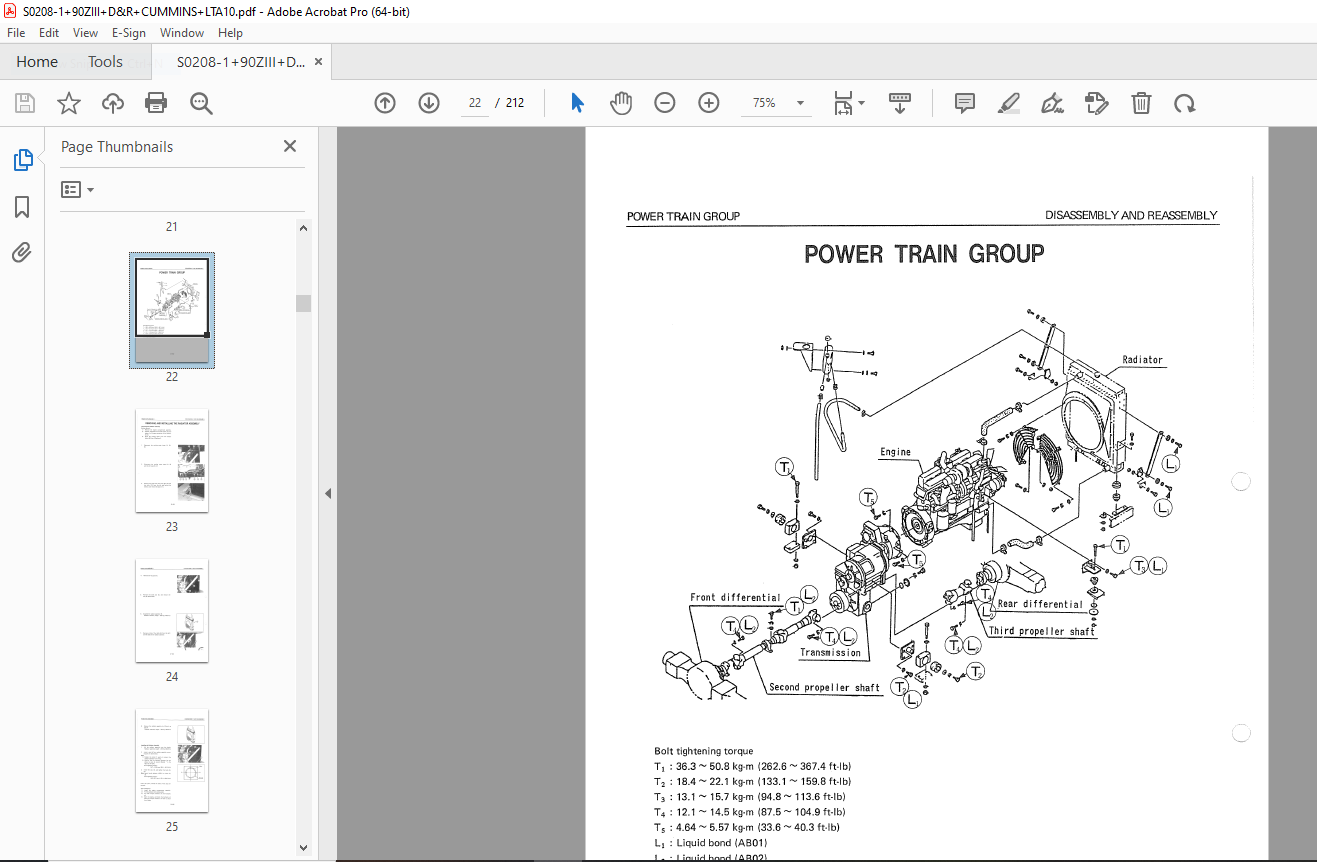Select the page 24 thumbnail

[x=172, y=610]
